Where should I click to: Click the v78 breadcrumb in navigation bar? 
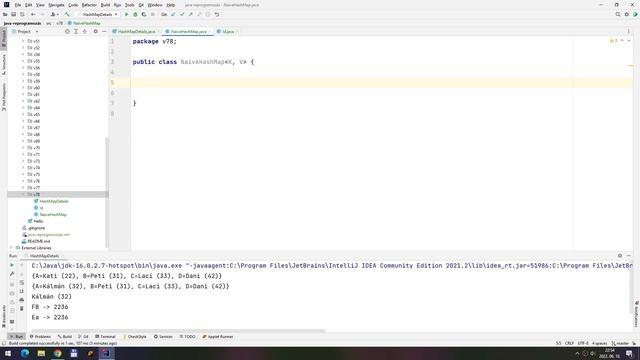(x=60, y=23)
